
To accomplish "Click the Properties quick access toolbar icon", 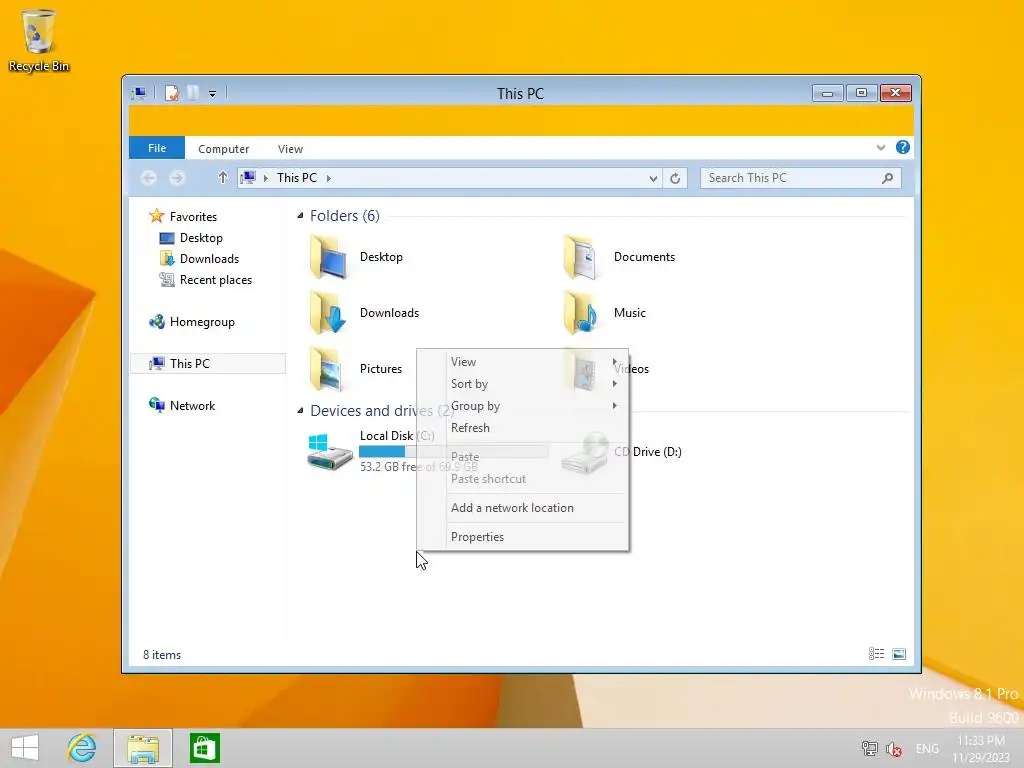I will point(172,93).
